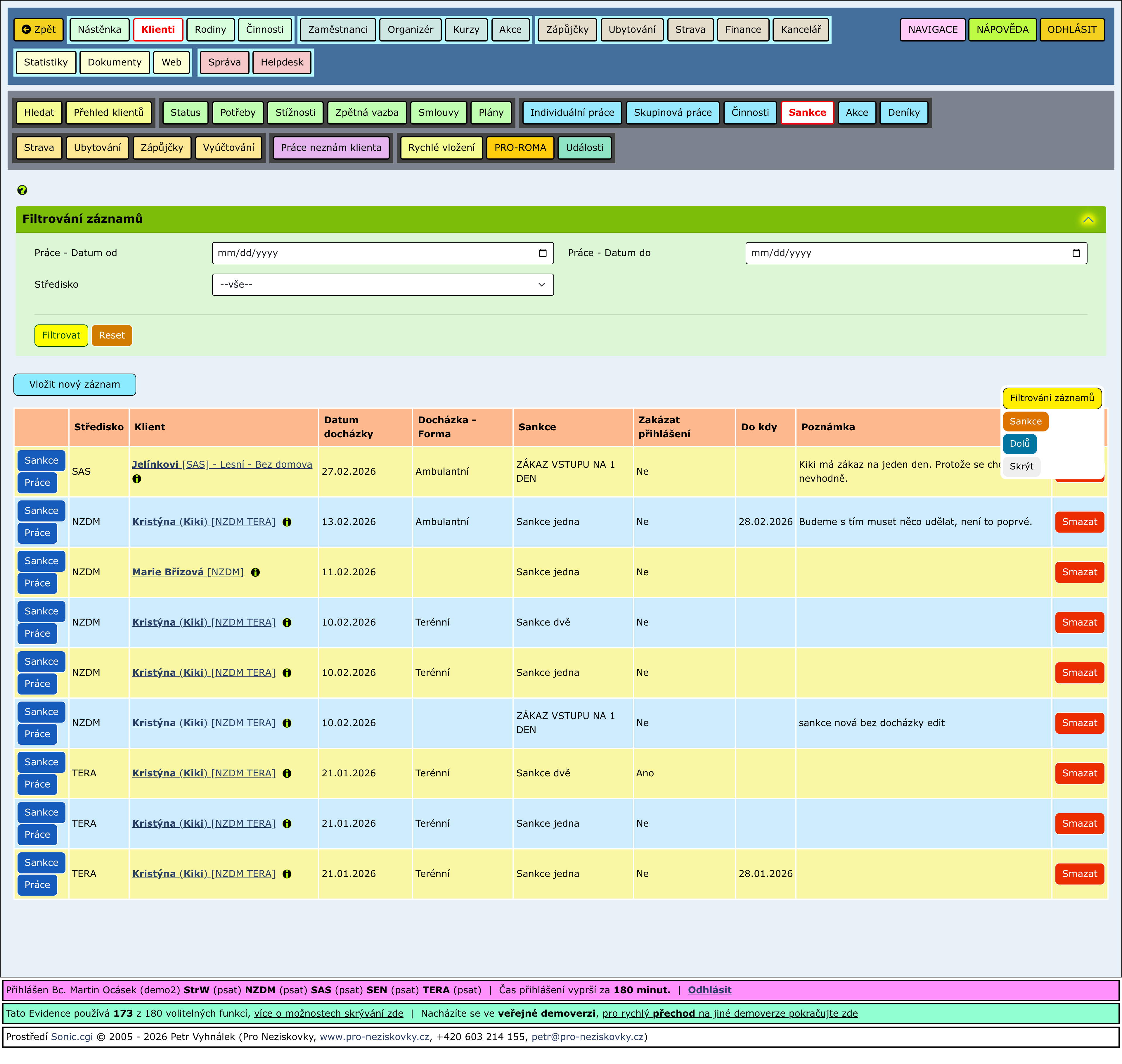1122x1064 pixels.
Task: Click info icon next to Marie Břízová
Action: (x=256, y=572)
